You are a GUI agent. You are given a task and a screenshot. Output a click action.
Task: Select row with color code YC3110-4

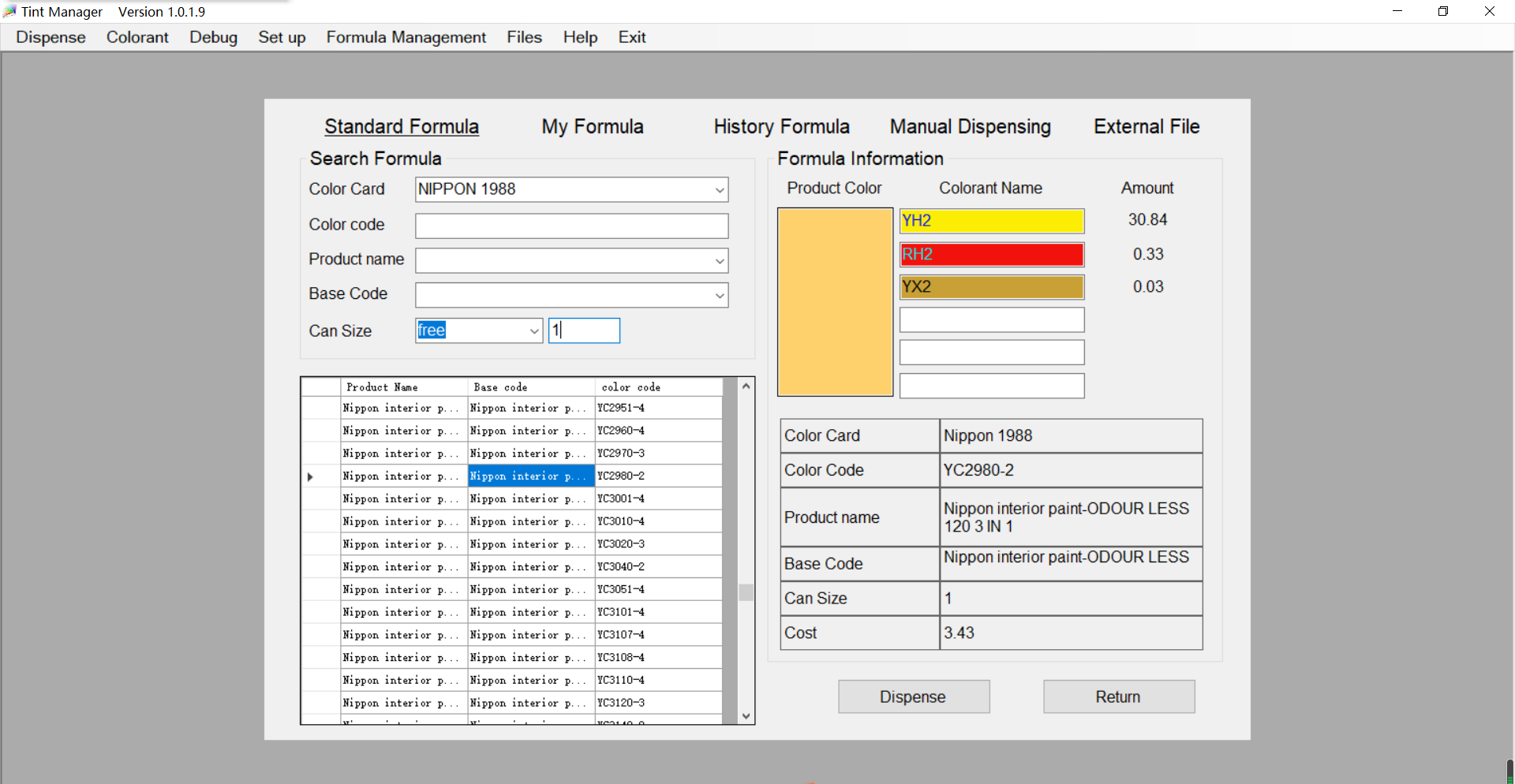click(511, 681)
